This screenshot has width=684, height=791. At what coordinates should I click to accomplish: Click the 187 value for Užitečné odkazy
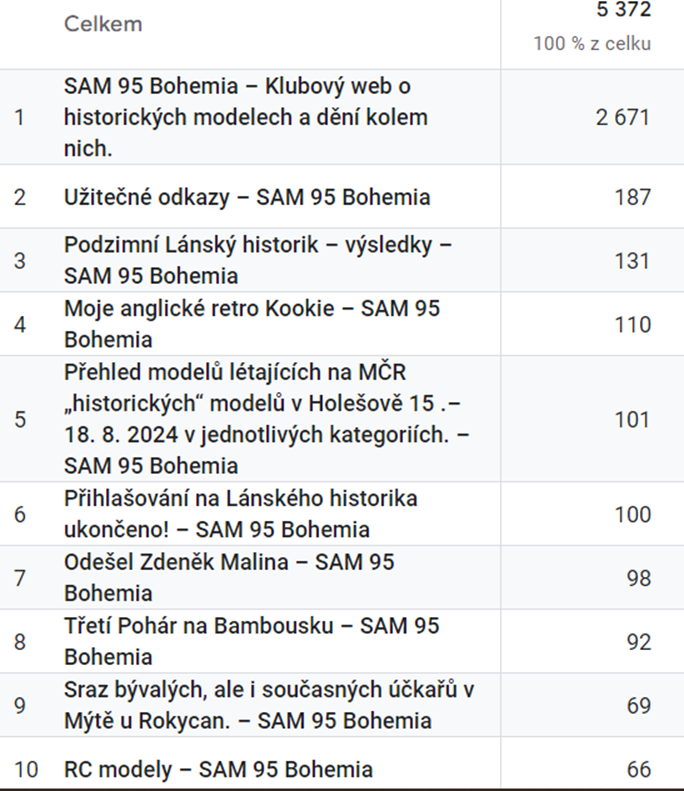point(633,197)
